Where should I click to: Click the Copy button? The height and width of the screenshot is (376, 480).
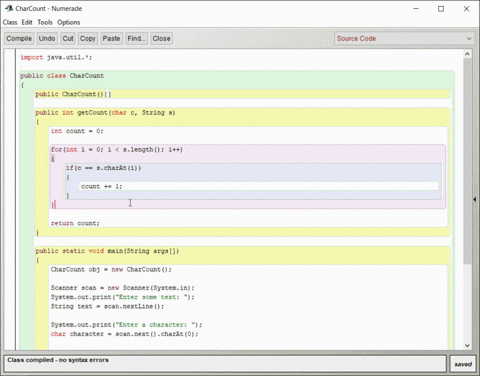(88, 39)
